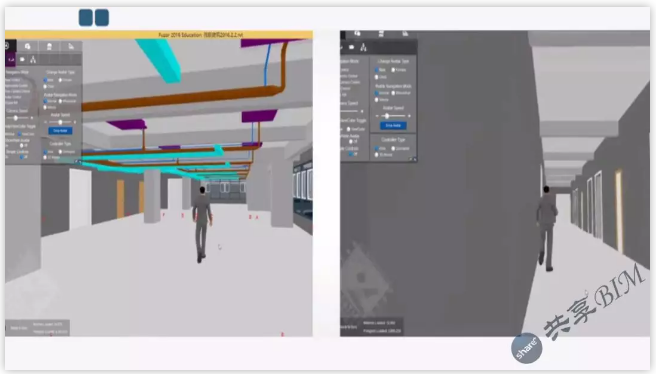Viewport: 656px width, 374px height.
Task: Click the building icon in right top toolbar
Action: [381, 33]
